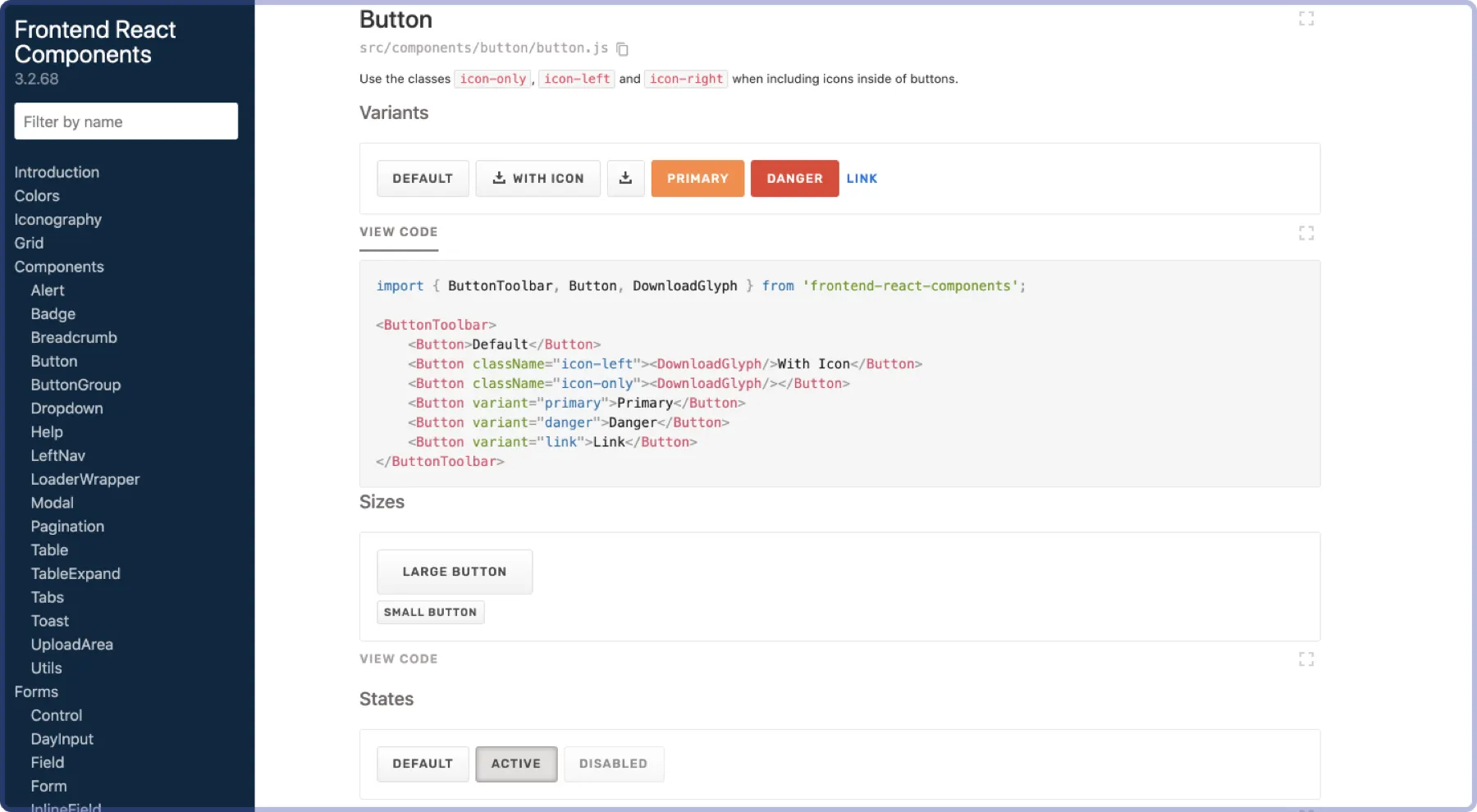Open TableExpand component page
Viewport: 1477px width, 812px height.
point(75,574)
